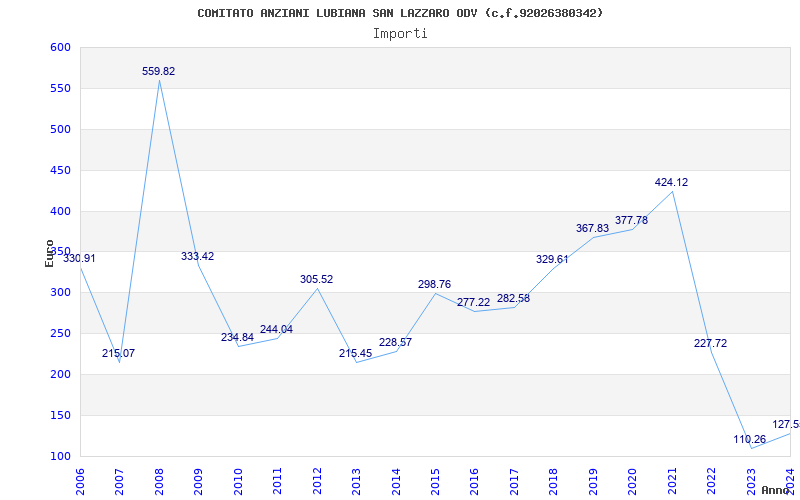Viewport: 800px width, 500px height.
Task: Click the 400 y-axis tick label
Action: point(60,211)
